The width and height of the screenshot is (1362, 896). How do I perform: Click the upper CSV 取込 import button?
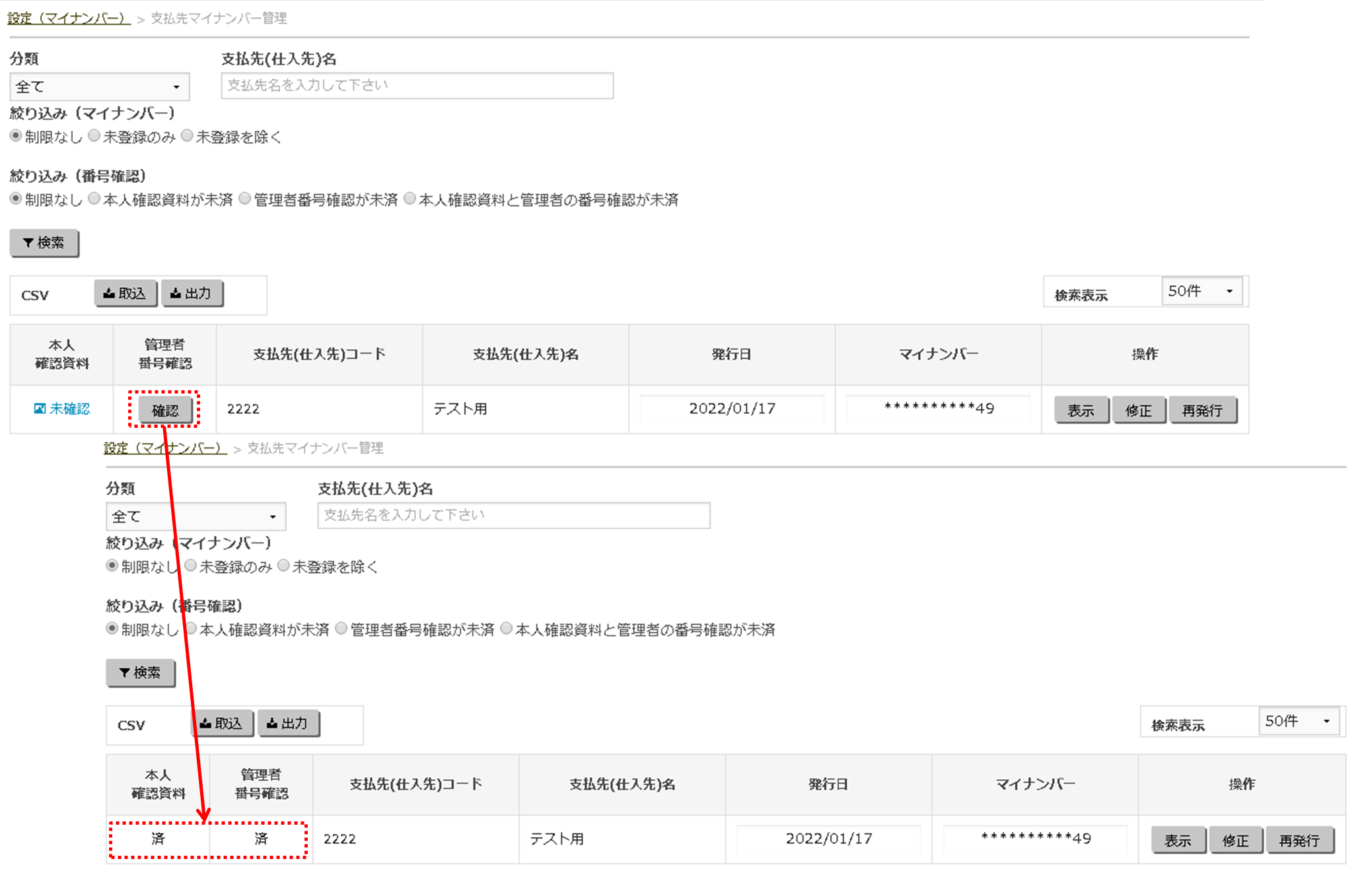125,293
